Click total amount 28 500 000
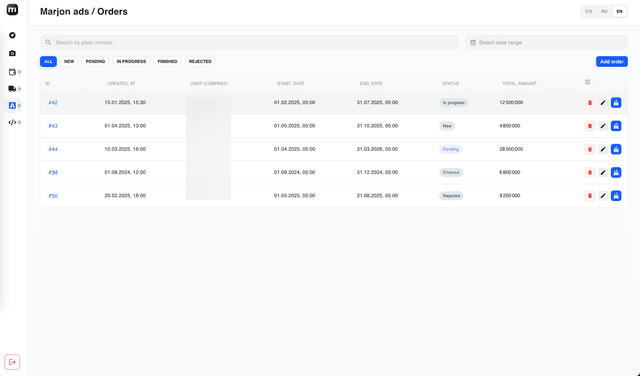Image resolution: width=640 pixels, height=376 pixels. tap(511, 149)
